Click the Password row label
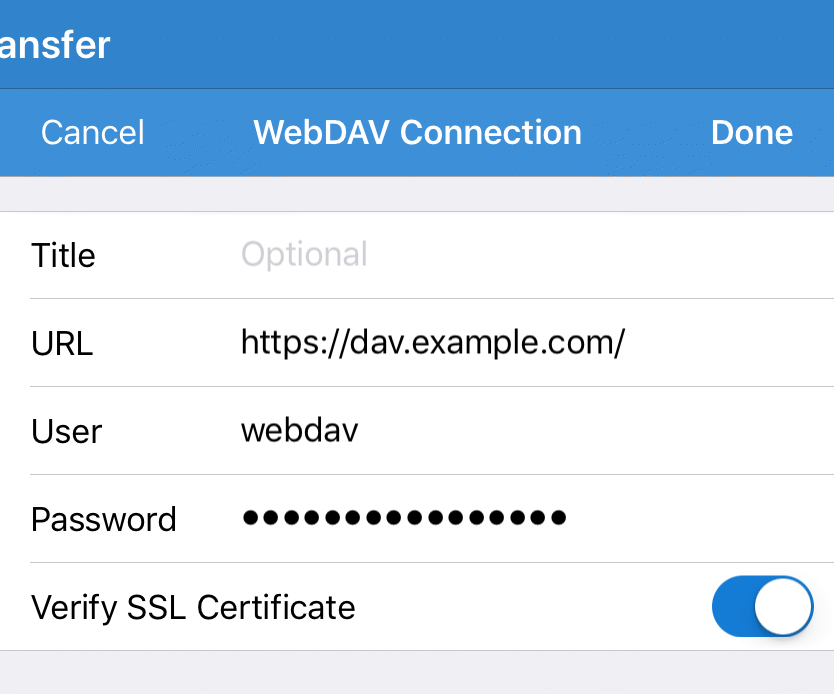The height and width of the screenshot is (694, 834). pyautogui.click(x=103, y=519)
